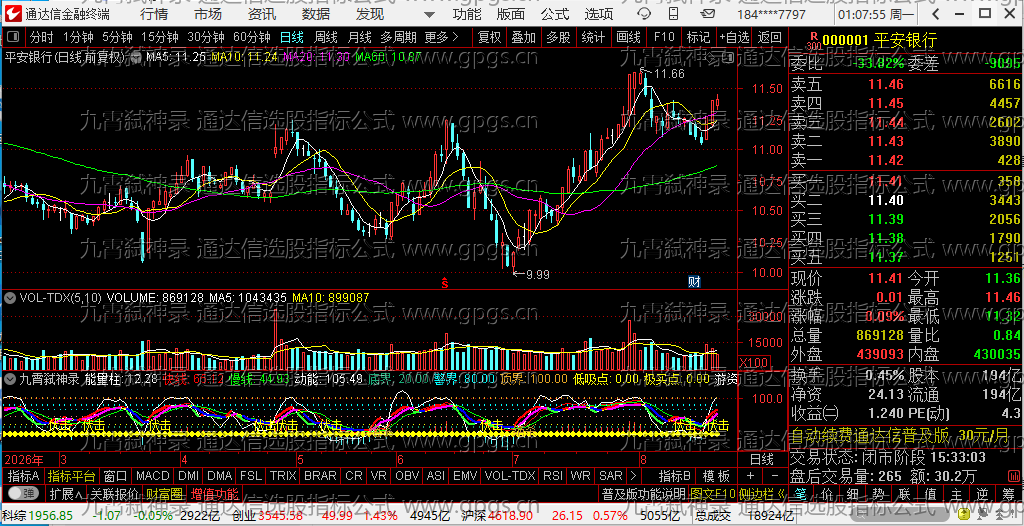Click the 标记 mark button

(x=697, y=37)
